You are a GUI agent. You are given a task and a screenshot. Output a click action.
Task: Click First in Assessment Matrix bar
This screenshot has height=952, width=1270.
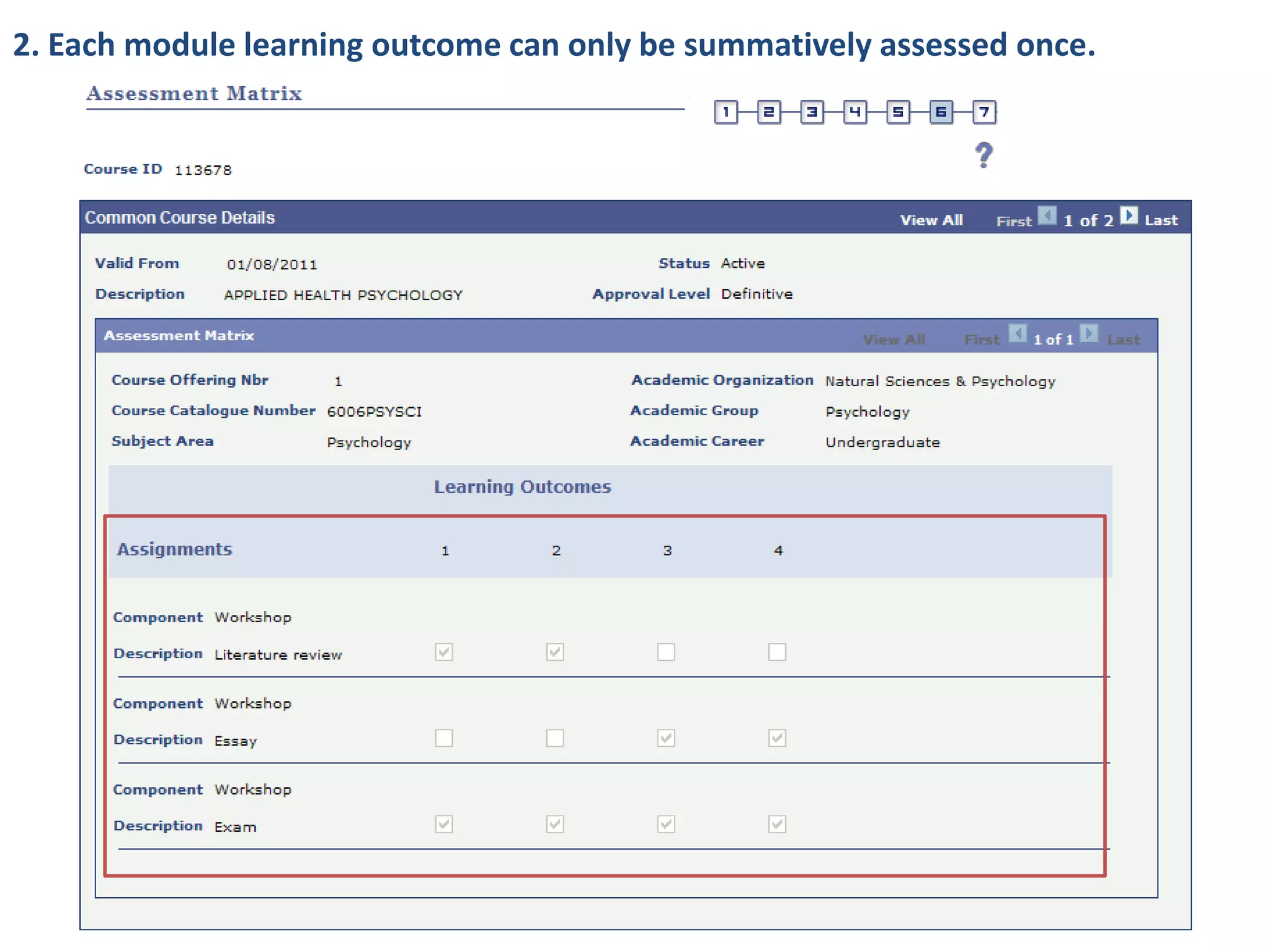click(x=982, y=340)
